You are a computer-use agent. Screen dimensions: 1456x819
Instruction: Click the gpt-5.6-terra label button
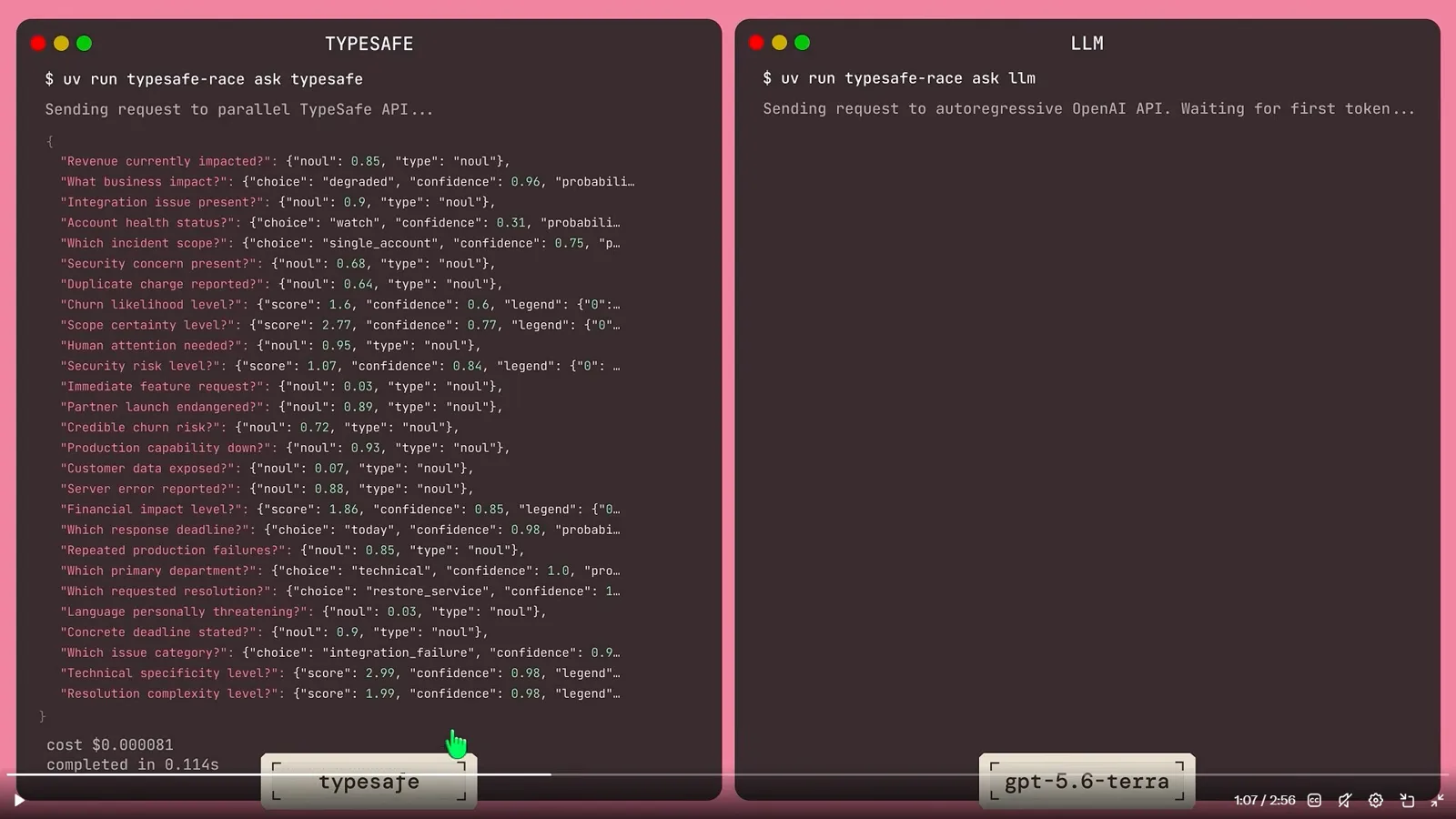[1087, 782]
